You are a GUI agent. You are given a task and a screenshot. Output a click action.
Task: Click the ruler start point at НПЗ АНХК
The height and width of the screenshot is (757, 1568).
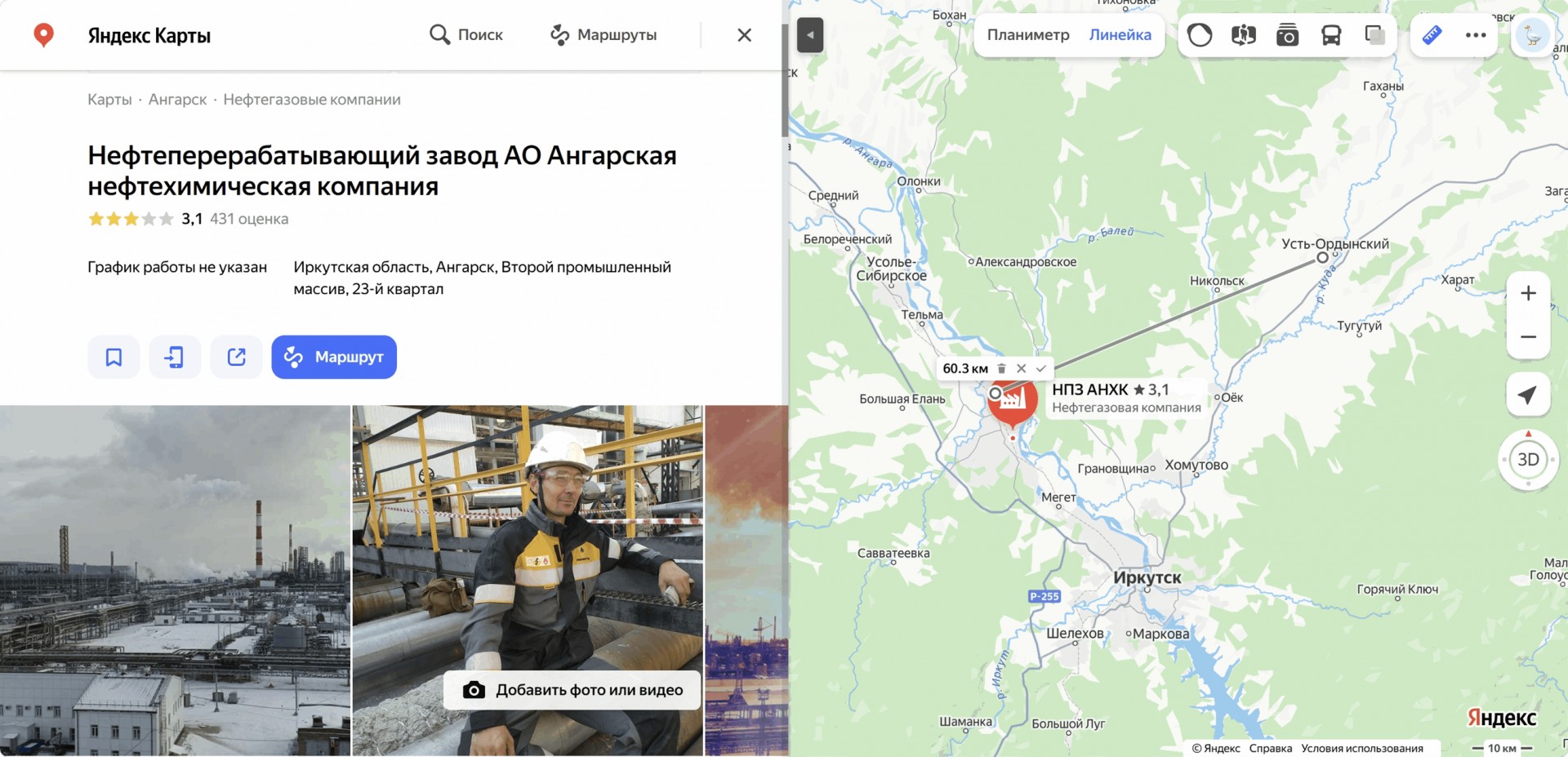[x=995, y=394]
